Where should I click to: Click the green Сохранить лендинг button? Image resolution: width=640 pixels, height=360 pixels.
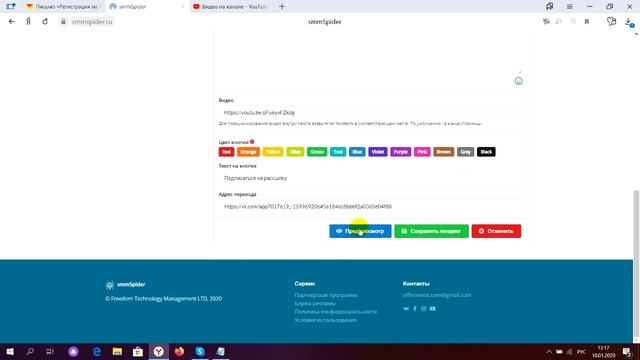pyautogui.click(x=431, y=231)
